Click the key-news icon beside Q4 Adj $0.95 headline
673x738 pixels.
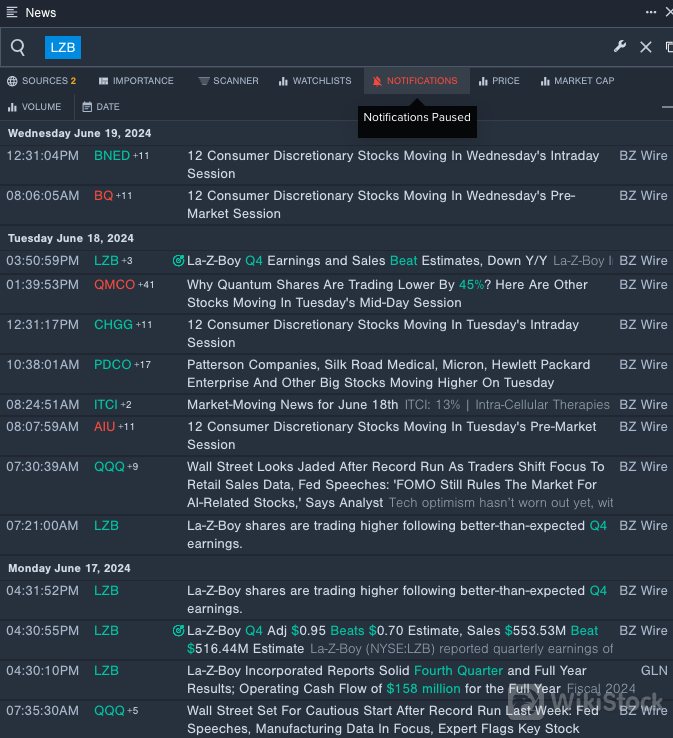click(x=178, y=631)
